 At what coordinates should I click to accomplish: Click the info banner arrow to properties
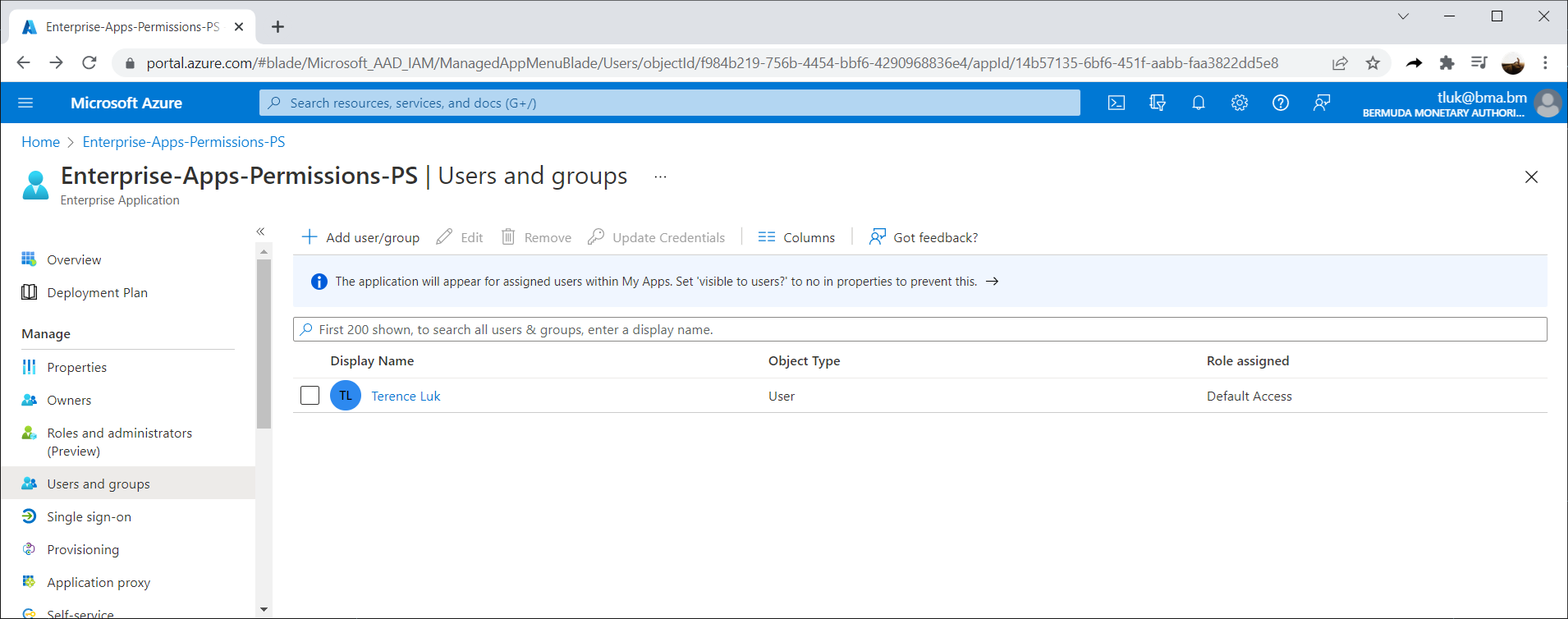click(992, 281)
